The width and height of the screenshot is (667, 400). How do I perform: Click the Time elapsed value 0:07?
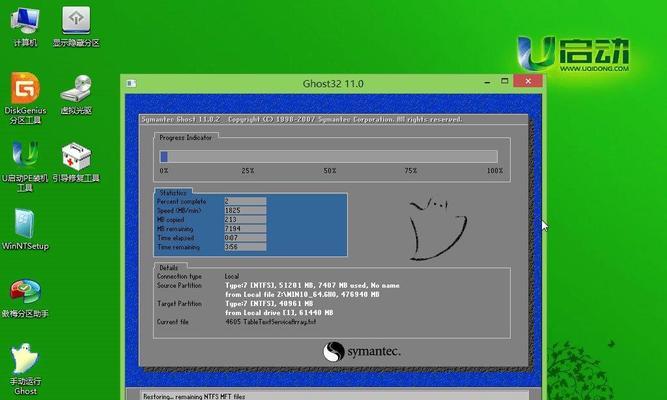[245, 238]
